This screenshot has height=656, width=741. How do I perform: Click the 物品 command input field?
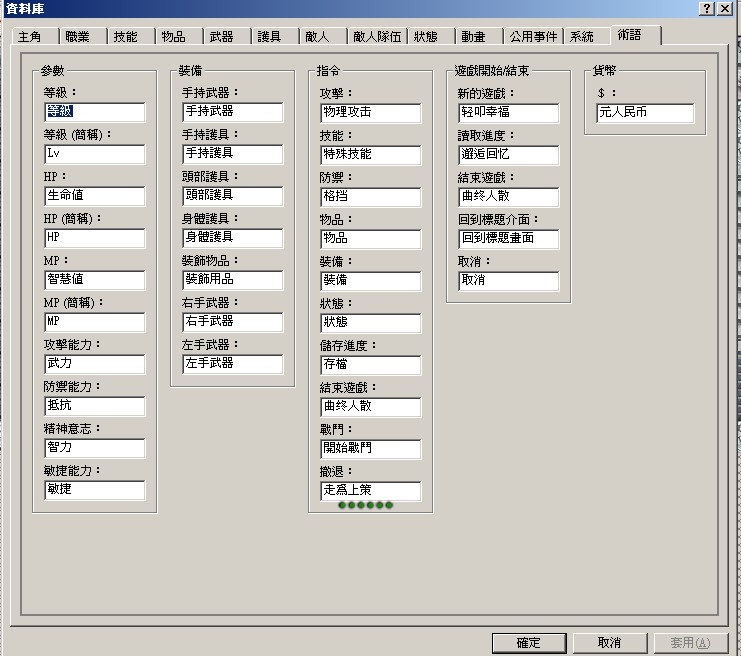tap(370, 239)
